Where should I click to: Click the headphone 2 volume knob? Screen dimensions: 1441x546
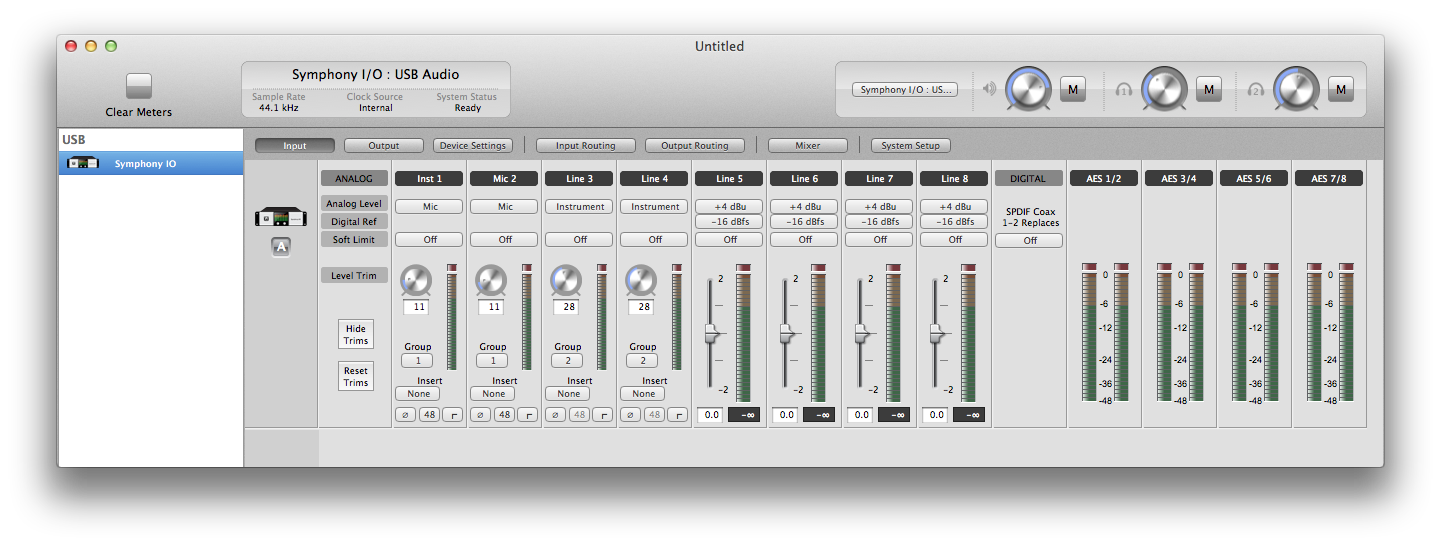[x=1296, y=90]
